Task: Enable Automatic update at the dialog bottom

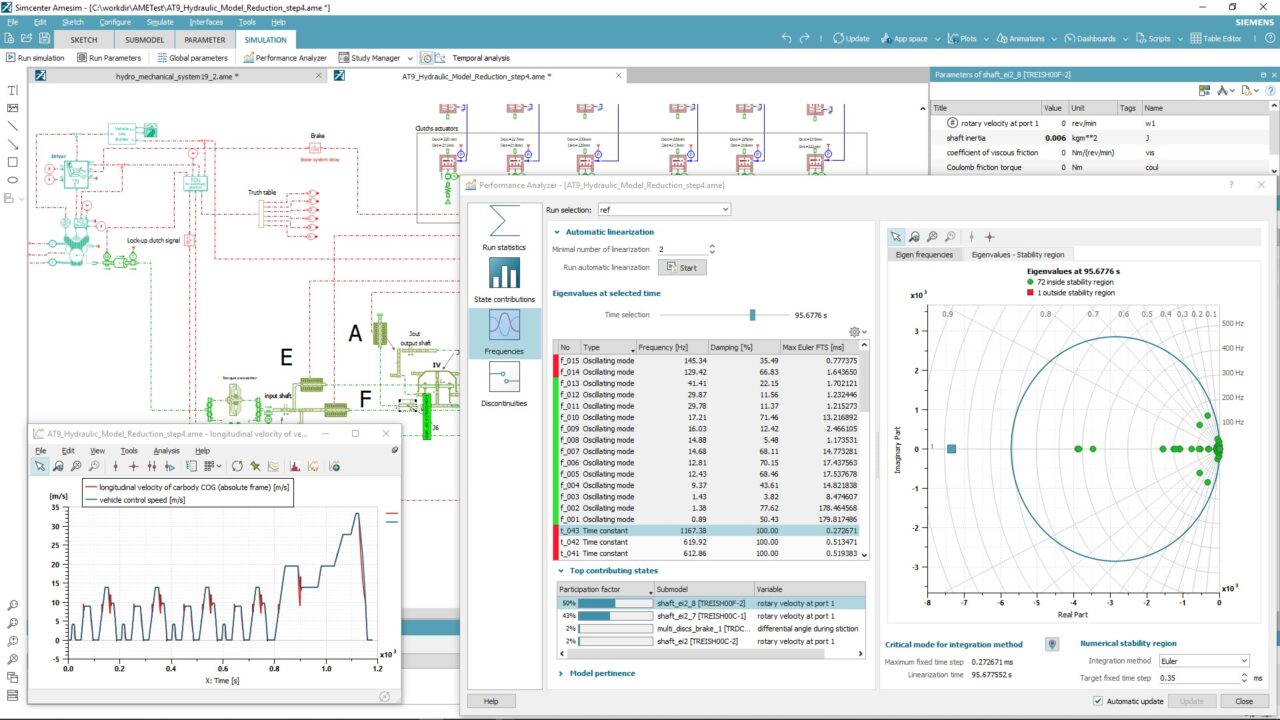Action: [x=1097, y=700]
